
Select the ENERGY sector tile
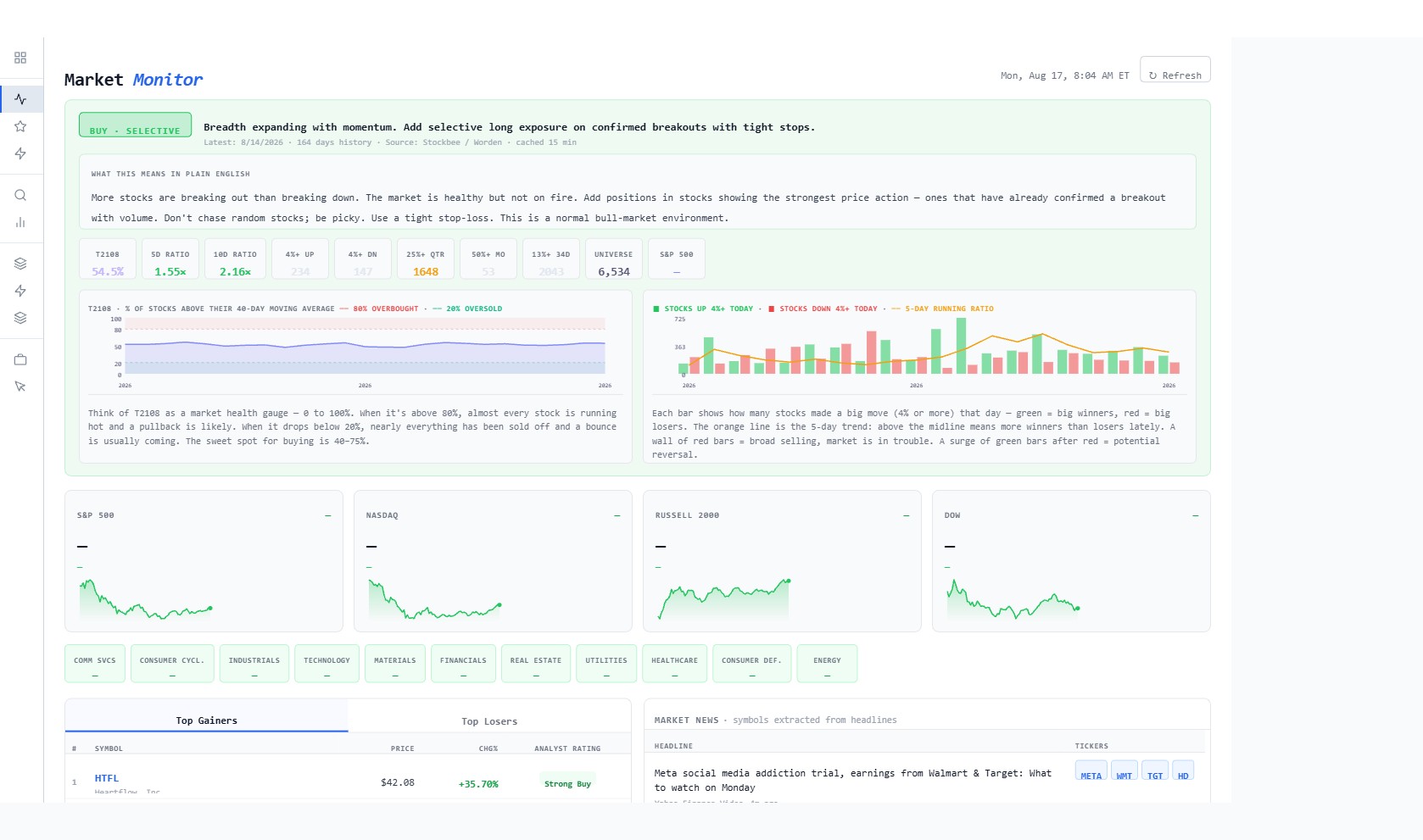pyautogui.click(x=827, y=664)
